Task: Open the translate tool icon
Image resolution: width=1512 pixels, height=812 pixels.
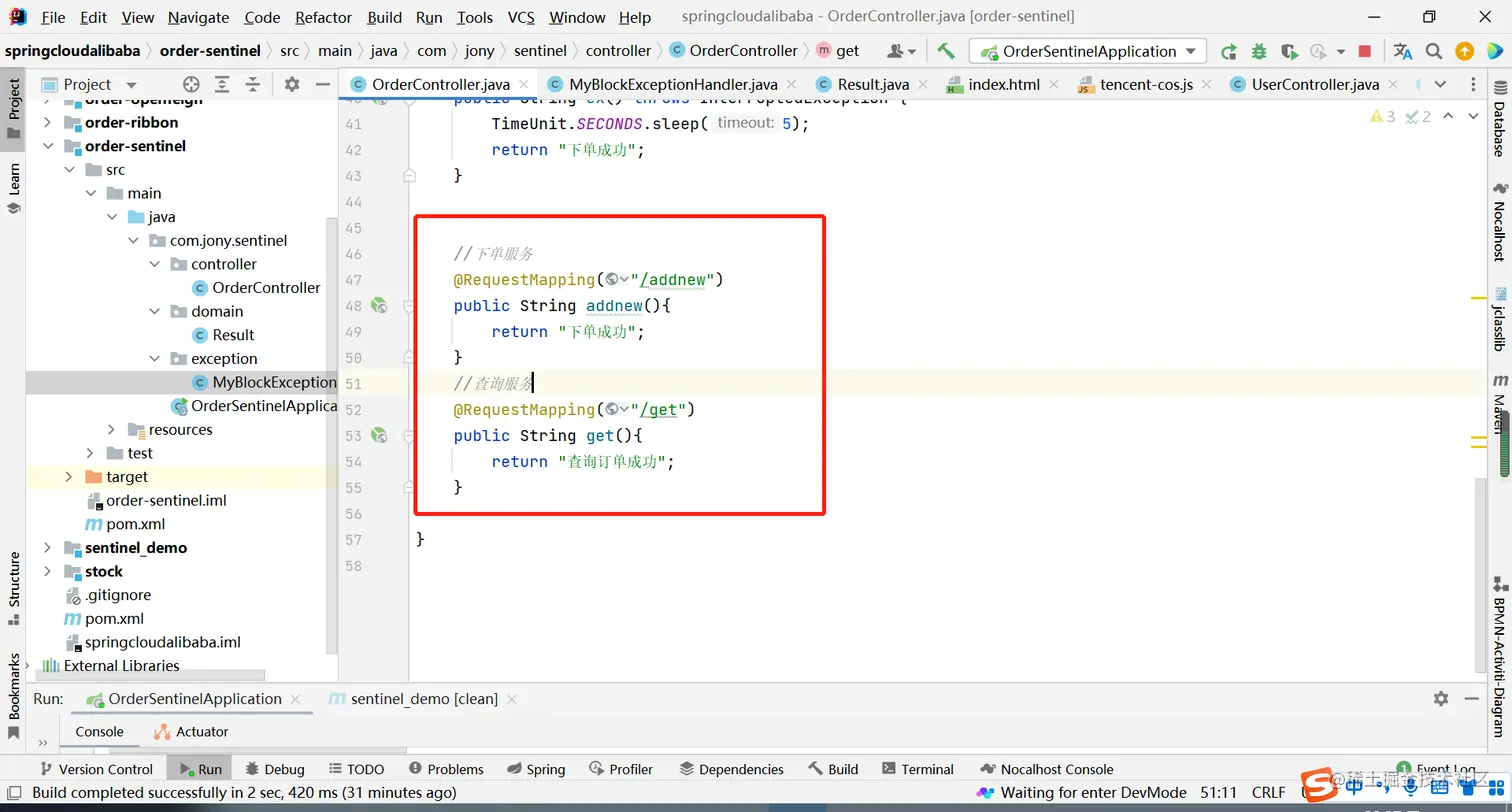Action: point(1403,51)
